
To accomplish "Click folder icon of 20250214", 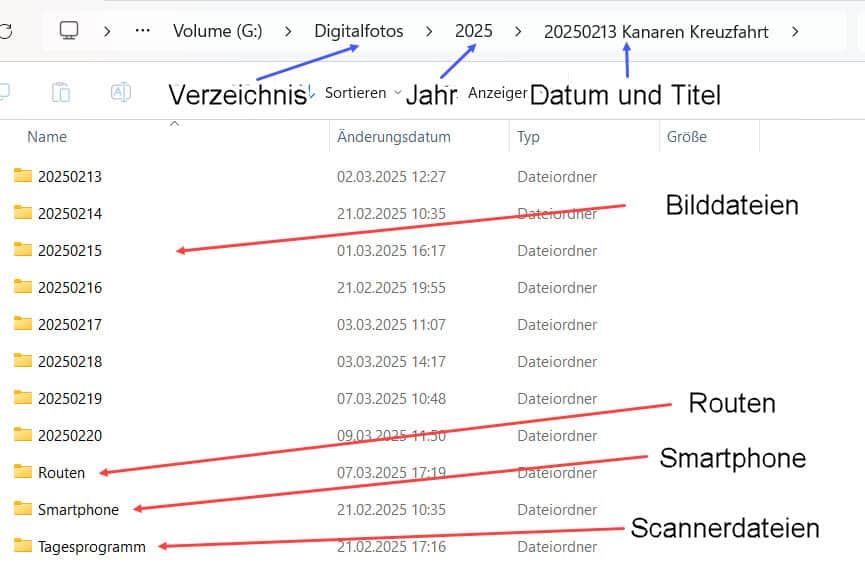I will click(23, 212).
